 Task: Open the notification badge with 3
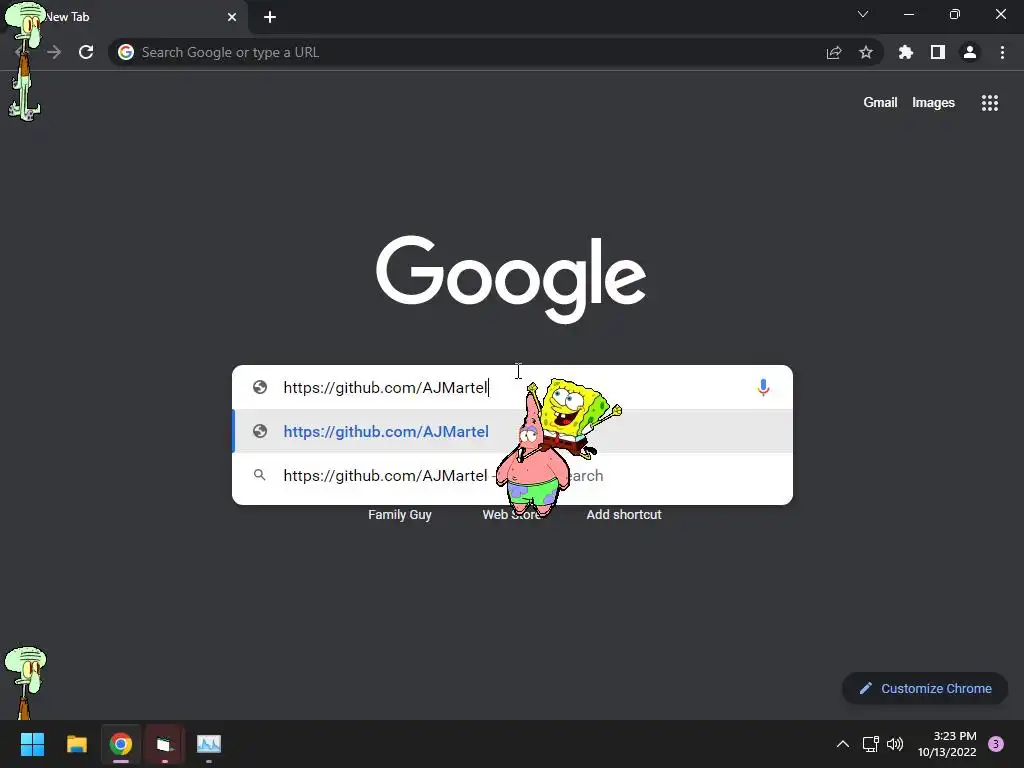click(x=996, y=744)
